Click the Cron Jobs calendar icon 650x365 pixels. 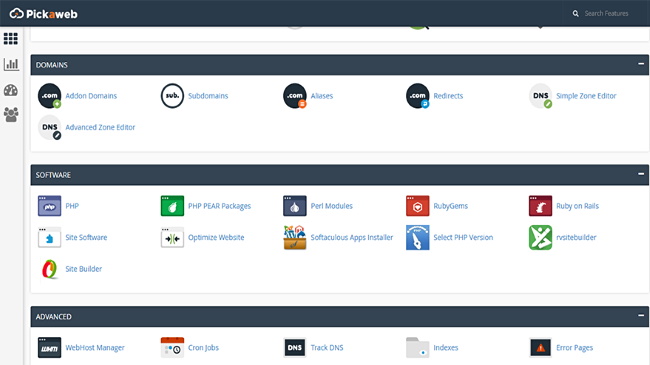(172, 348)
